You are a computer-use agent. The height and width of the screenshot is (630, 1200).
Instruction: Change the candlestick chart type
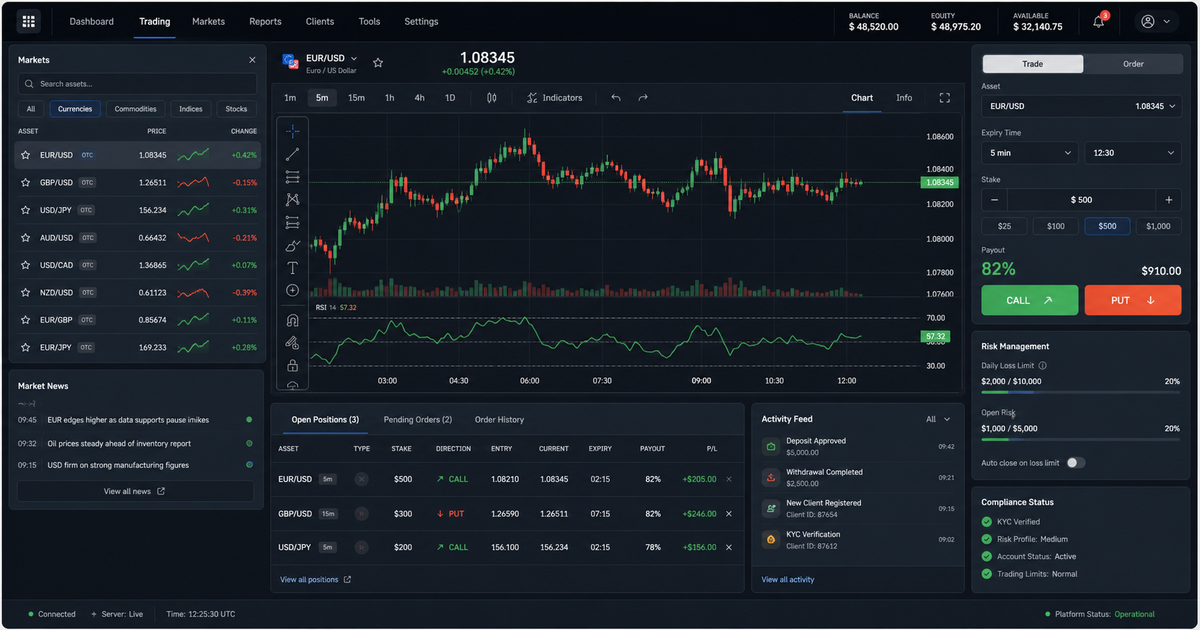pos(492,98)
